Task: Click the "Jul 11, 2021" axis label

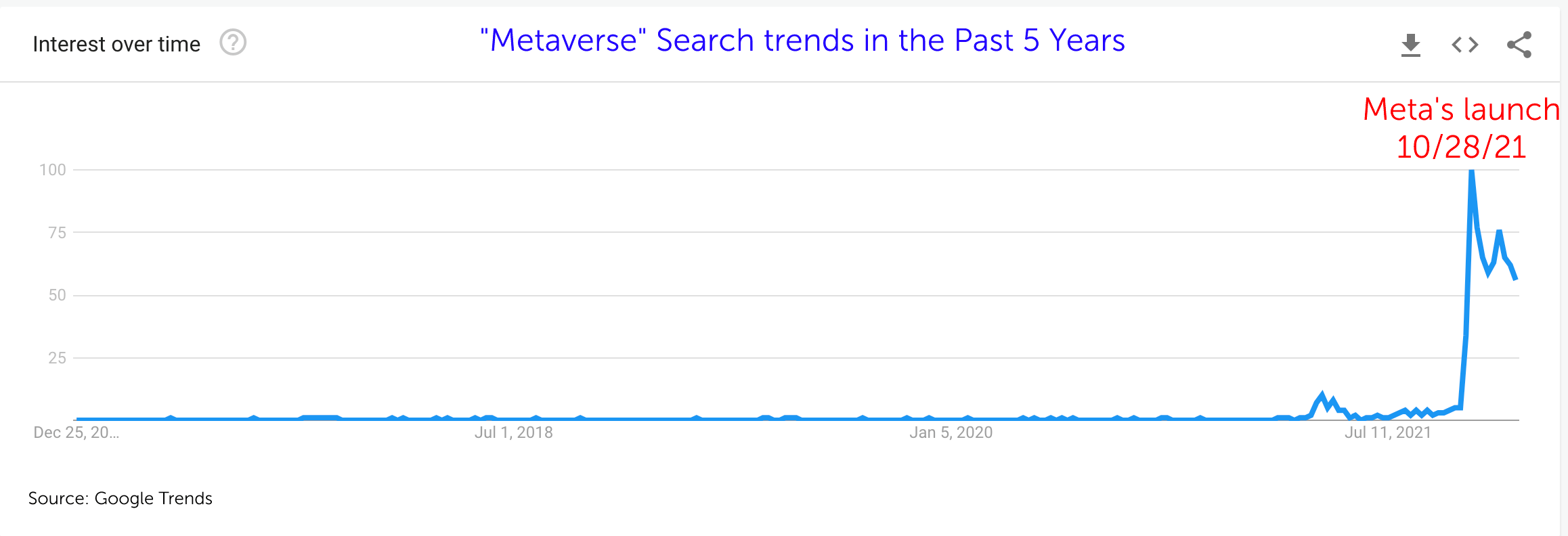Action: coord(1388,432)
